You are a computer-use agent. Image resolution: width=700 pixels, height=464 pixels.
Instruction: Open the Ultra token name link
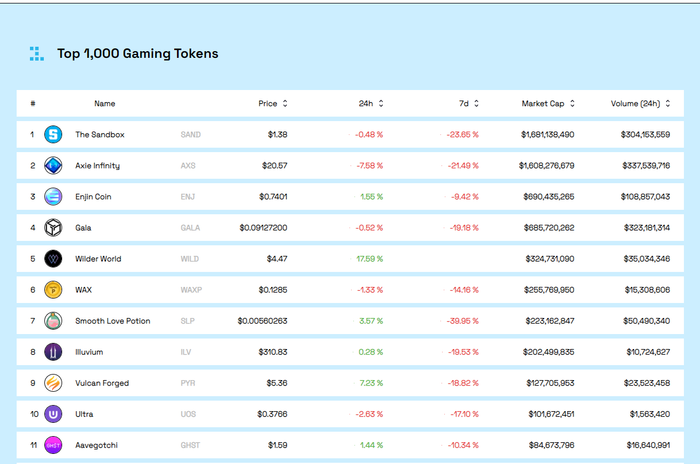coord(84,414)
